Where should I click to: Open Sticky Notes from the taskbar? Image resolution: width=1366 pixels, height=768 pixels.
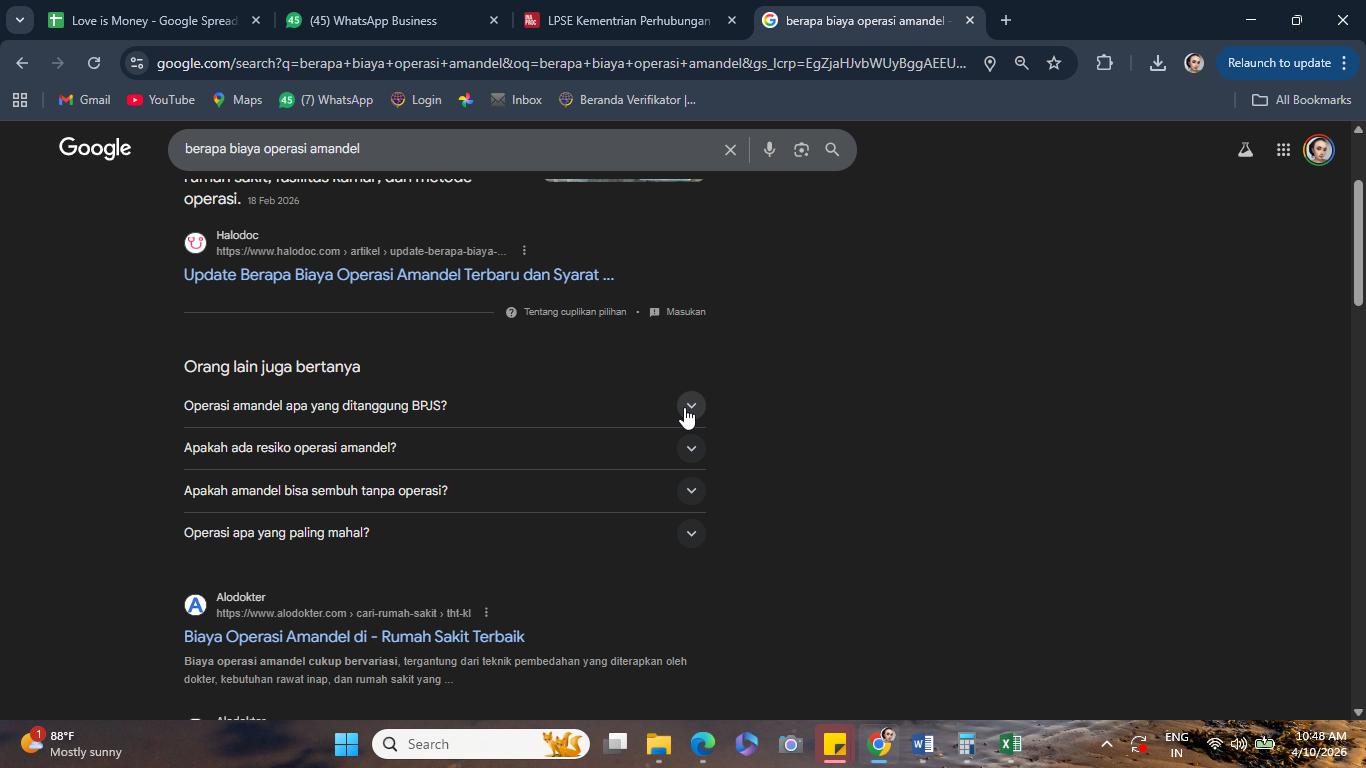tap(835, 744)
